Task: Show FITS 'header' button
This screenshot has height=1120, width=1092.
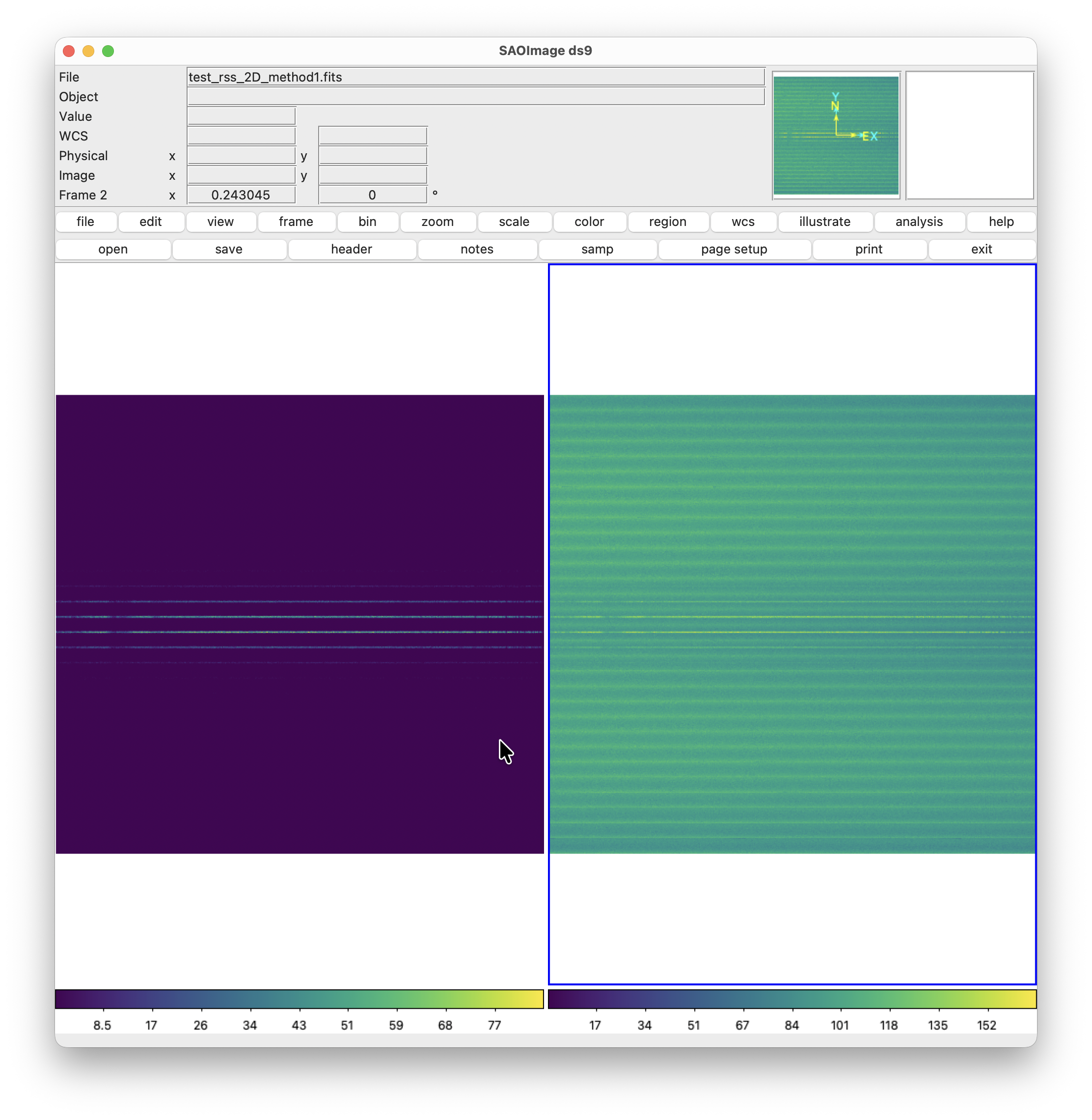Action: pos(352,249)
